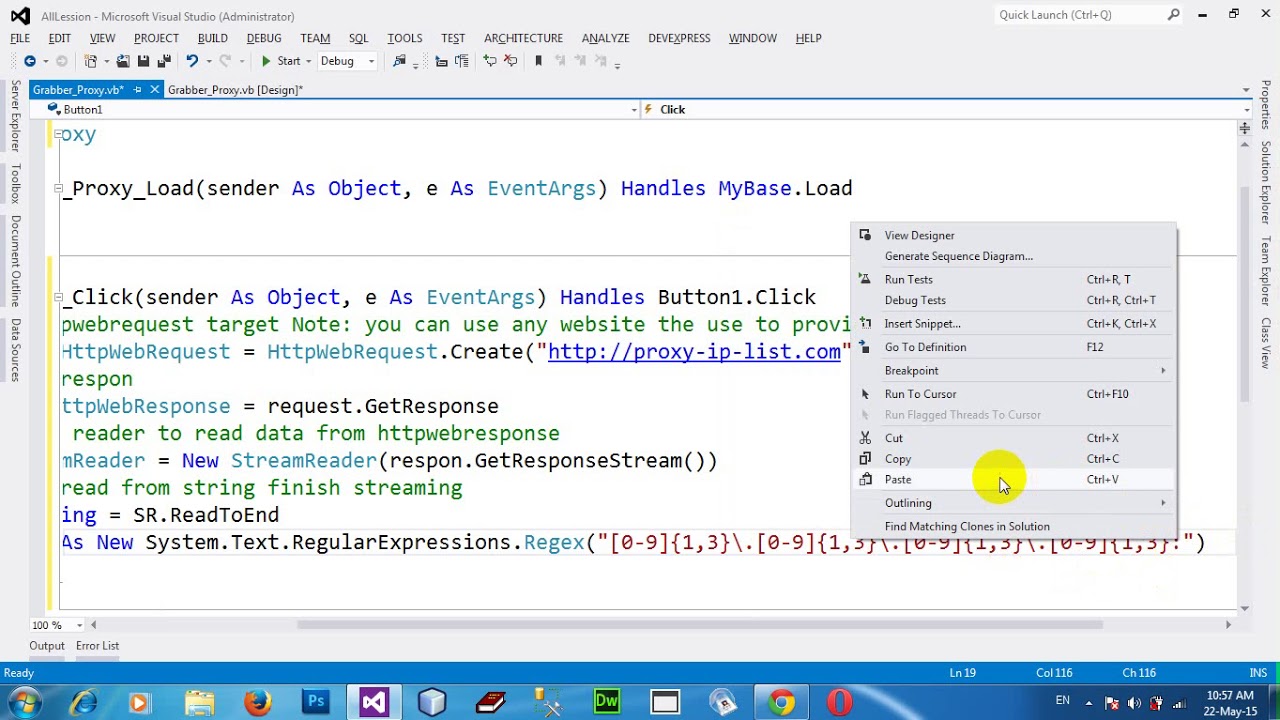Click the bookmark toggle toolbar icon
1280x720 pixels.
[538, 61]
